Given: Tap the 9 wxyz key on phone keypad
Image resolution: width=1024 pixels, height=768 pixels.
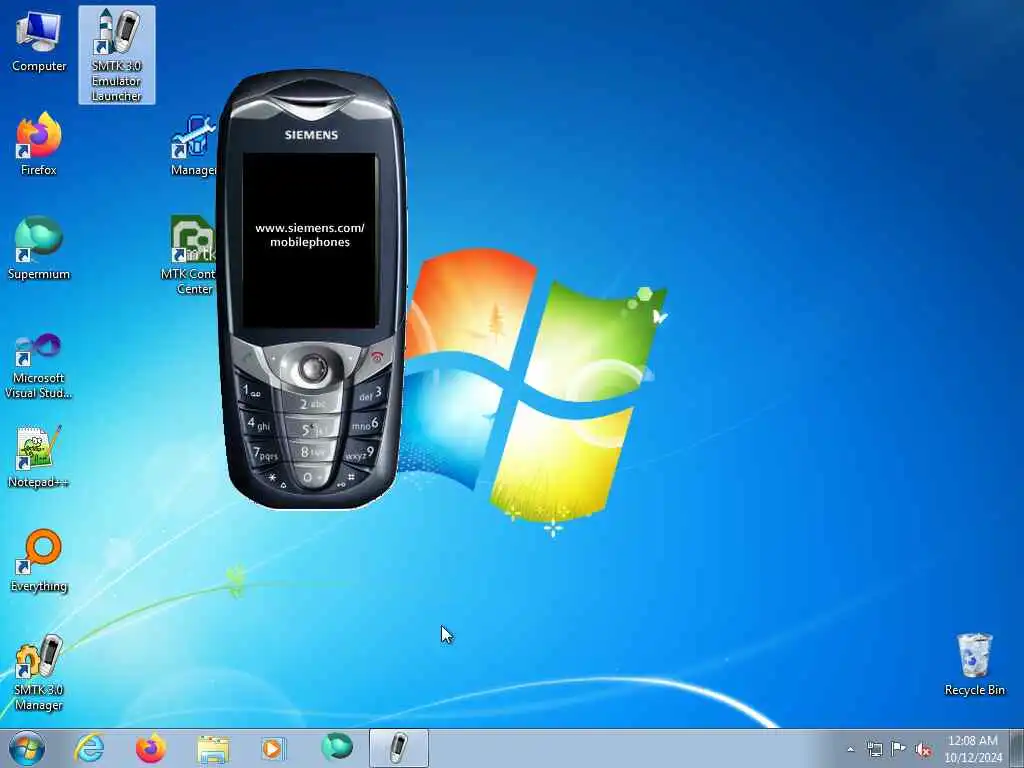Looking at the screenshot, I should click(360, 454).
